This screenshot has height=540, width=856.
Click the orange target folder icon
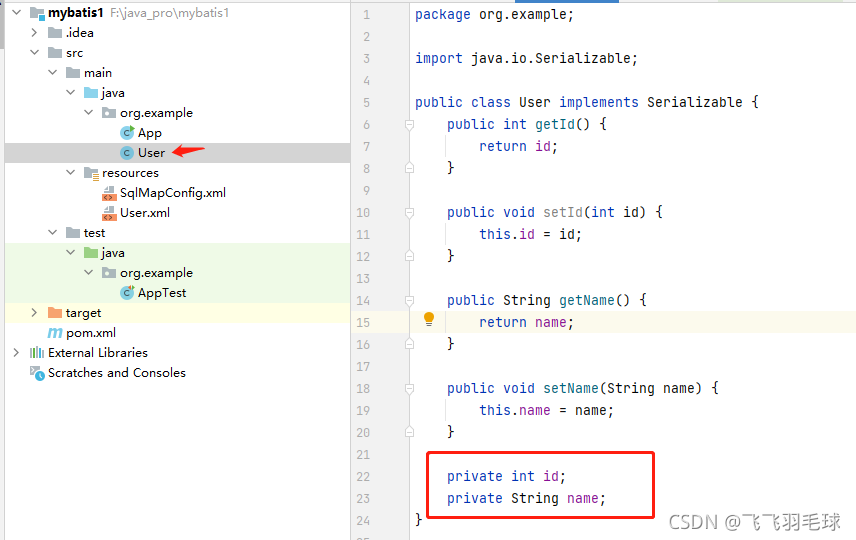coord(55,313)
